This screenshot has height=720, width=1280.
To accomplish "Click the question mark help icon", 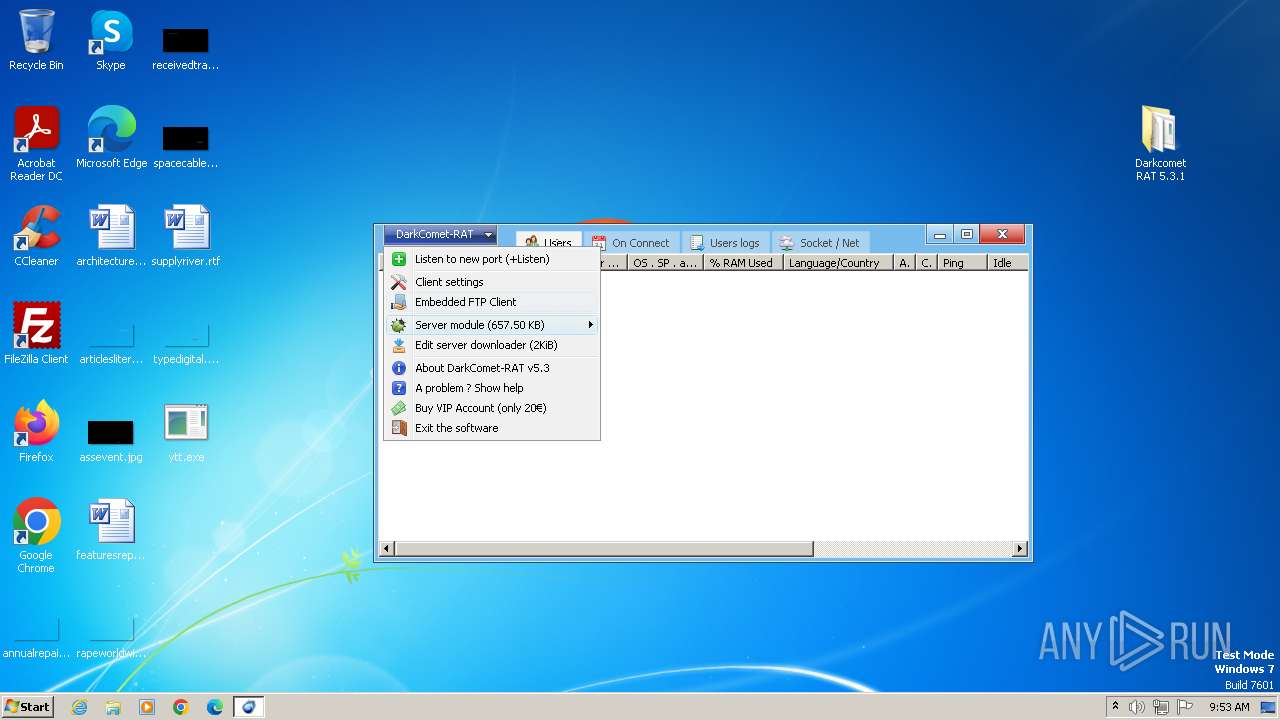I will [399, 388].
